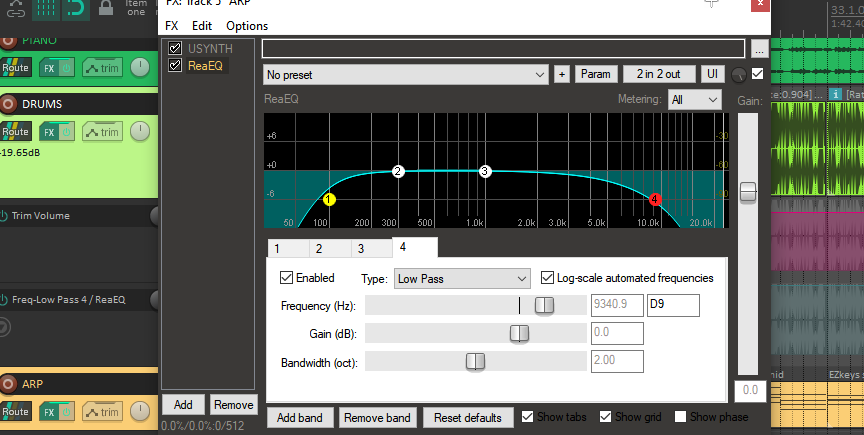Image resolution: width=864 pixels, height=435 pixels.
Task: Click the UI button
Action: pos(712,74)
